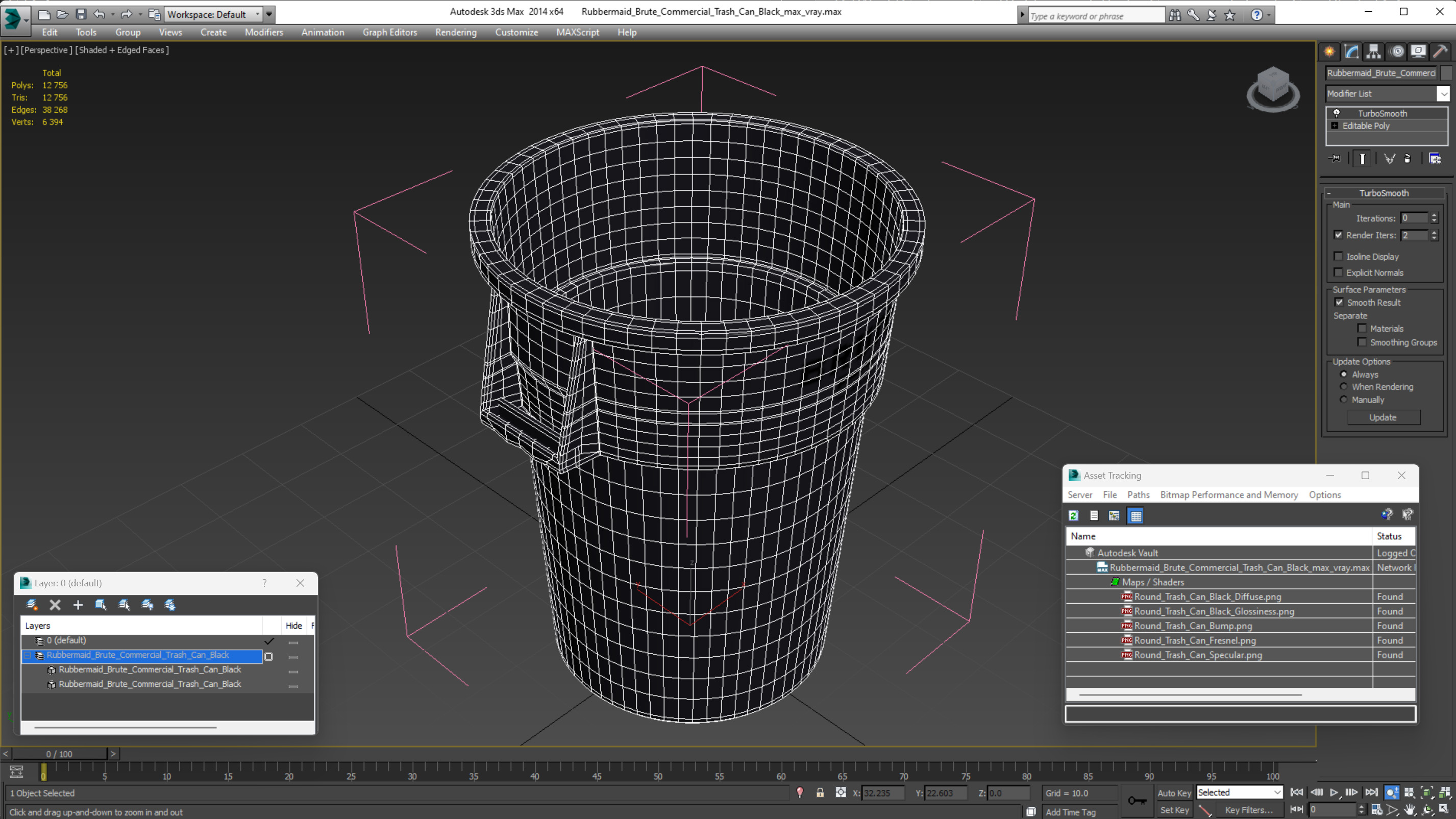Toggle the Selection Lock padlock icon
Image resolution: width=1456 pixels, height=819 pixels.
(x=820, y=792)
